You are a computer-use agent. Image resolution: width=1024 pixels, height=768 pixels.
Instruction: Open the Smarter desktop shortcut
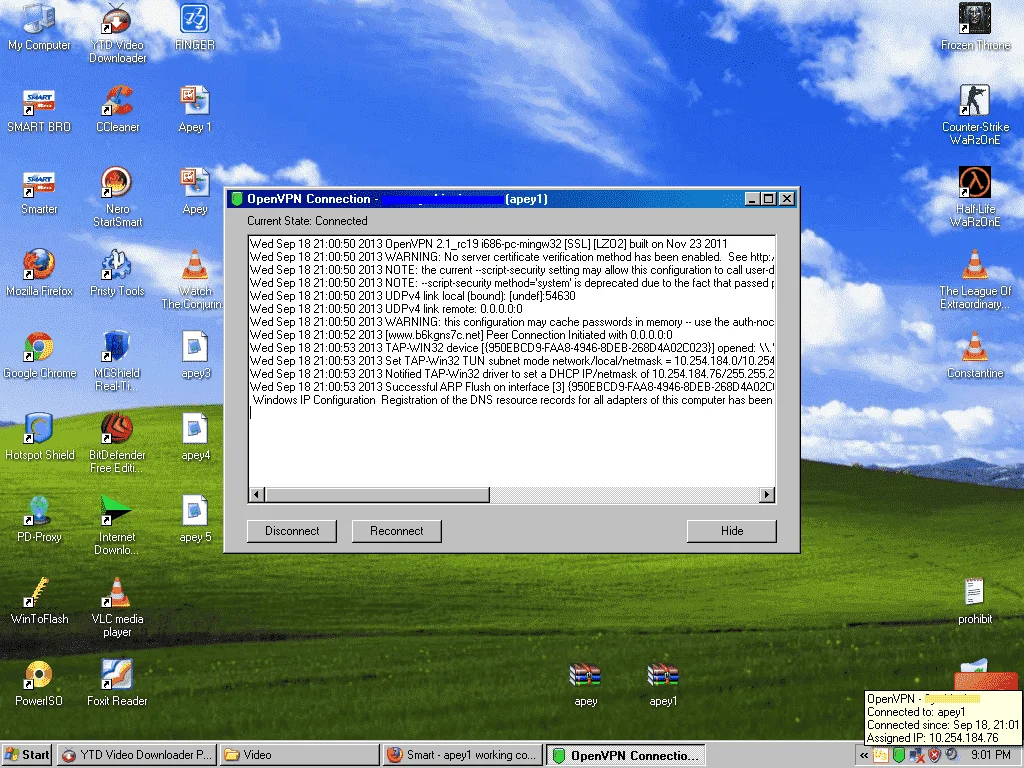click(39, 192)
